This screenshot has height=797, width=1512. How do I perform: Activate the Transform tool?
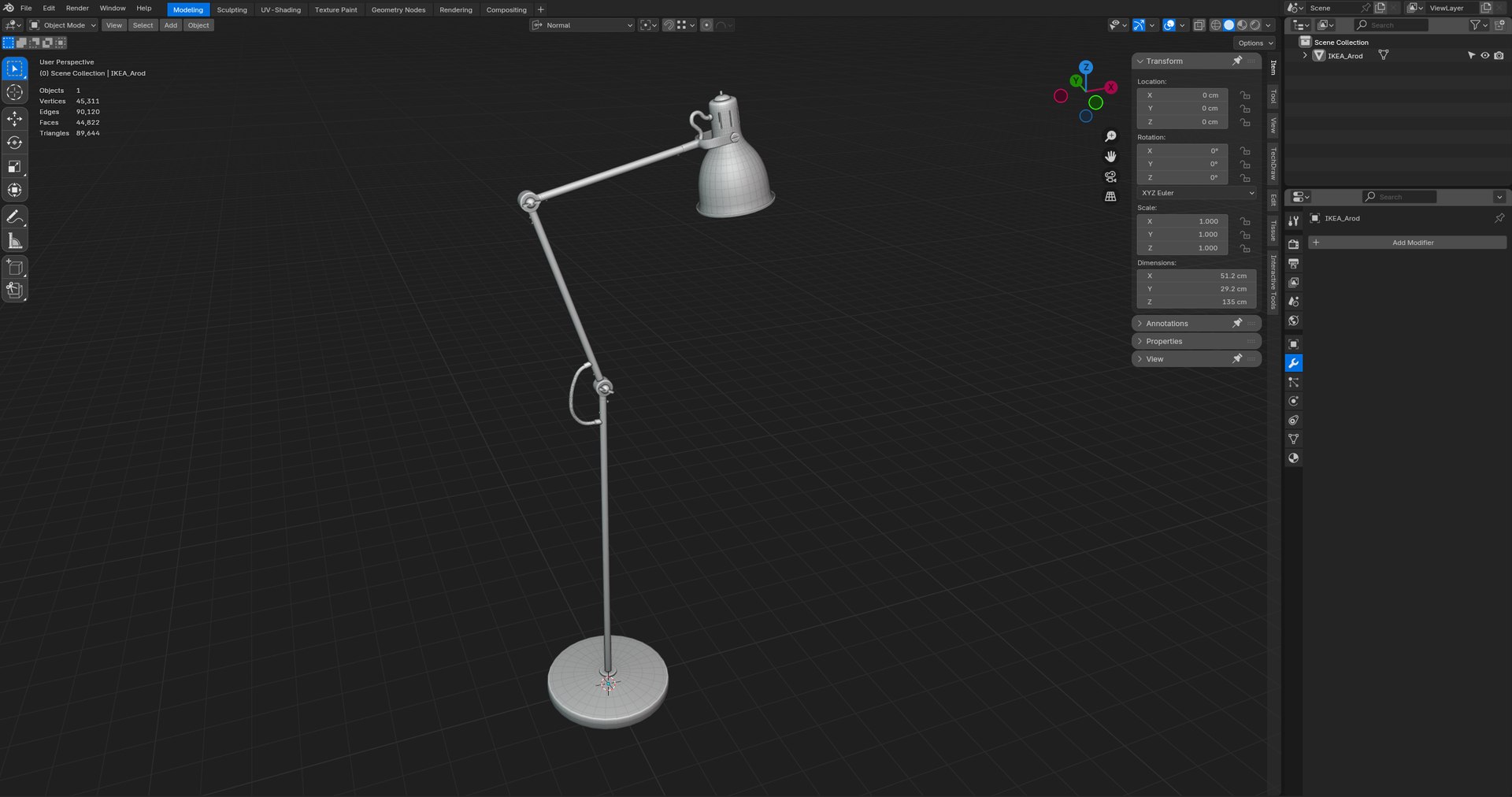click(15, 190)
